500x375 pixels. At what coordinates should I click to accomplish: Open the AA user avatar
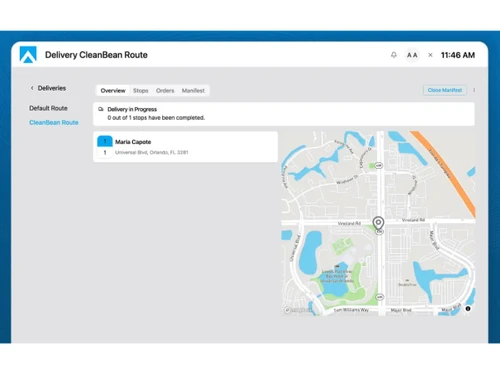point(412,55)
